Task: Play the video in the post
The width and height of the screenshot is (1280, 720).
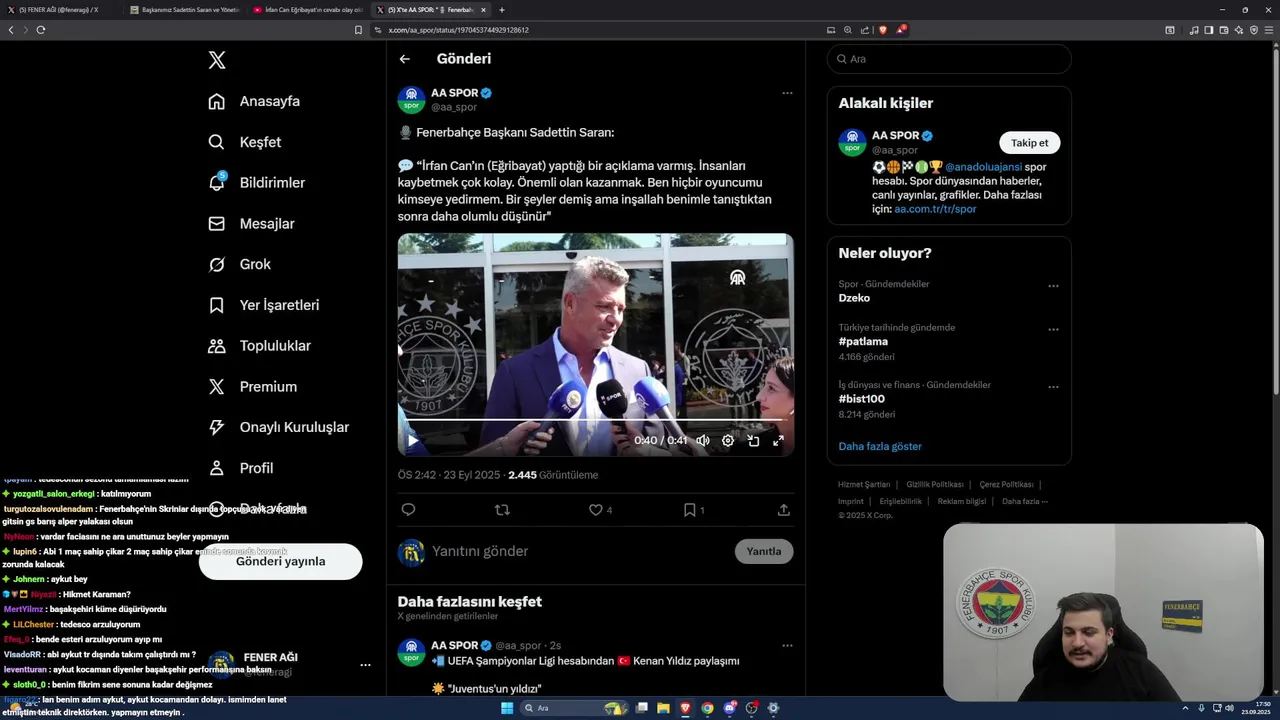Action: (412, 440)
